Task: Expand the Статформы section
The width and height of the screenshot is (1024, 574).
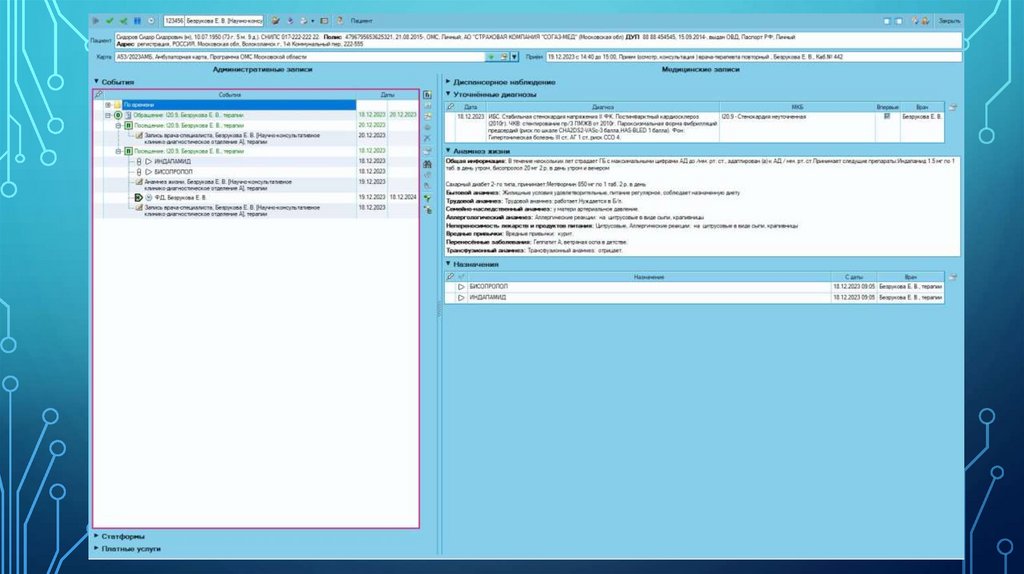Action: 96,536
